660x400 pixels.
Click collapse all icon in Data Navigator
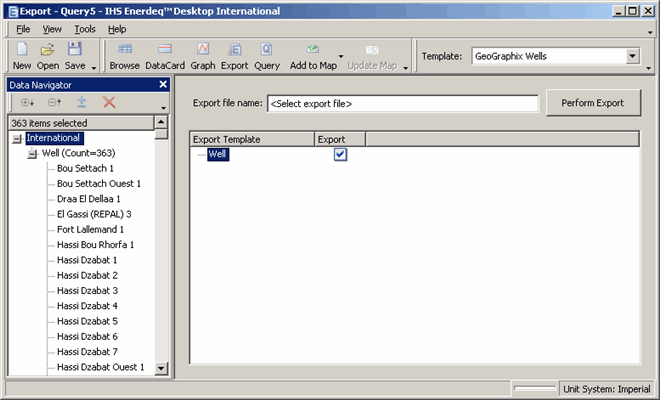click(x=54, y=102)
